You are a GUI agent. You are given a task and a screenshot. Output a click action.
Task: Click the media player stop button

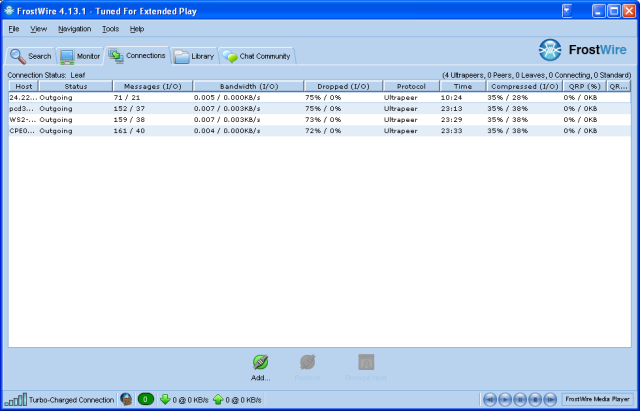click(535, 399)
